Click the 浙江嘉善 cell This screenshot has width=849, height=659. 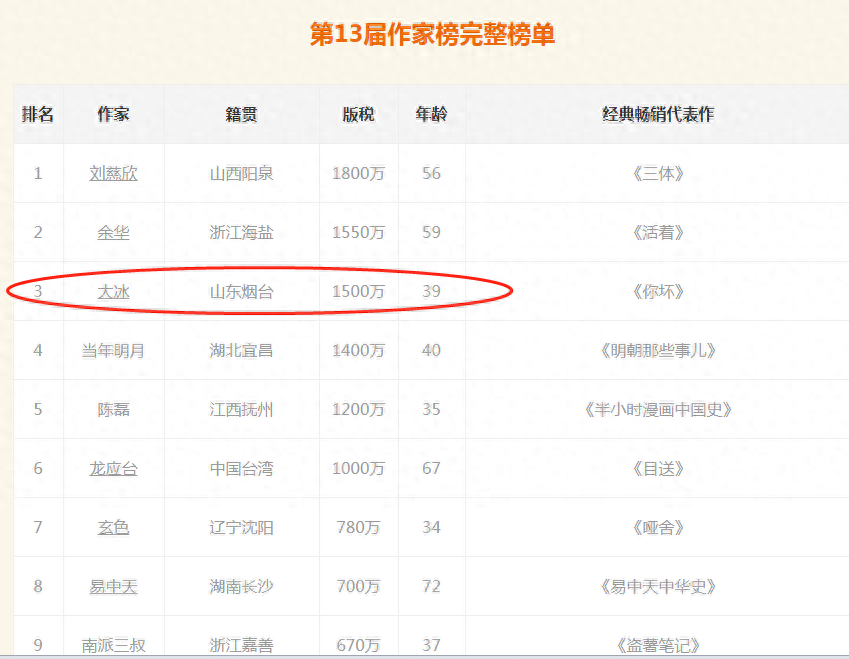point(241,645)
